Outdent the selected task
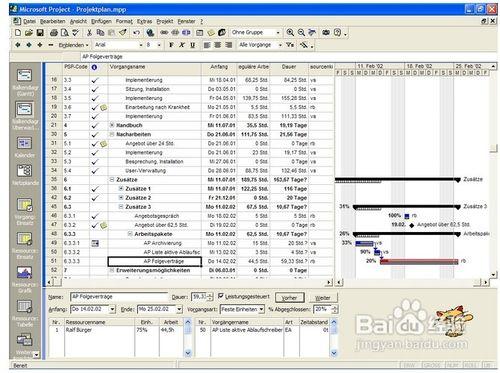Image resolution: width=500 pixels, height=373 pixels. pyautogui.click(x=18, y=45)
